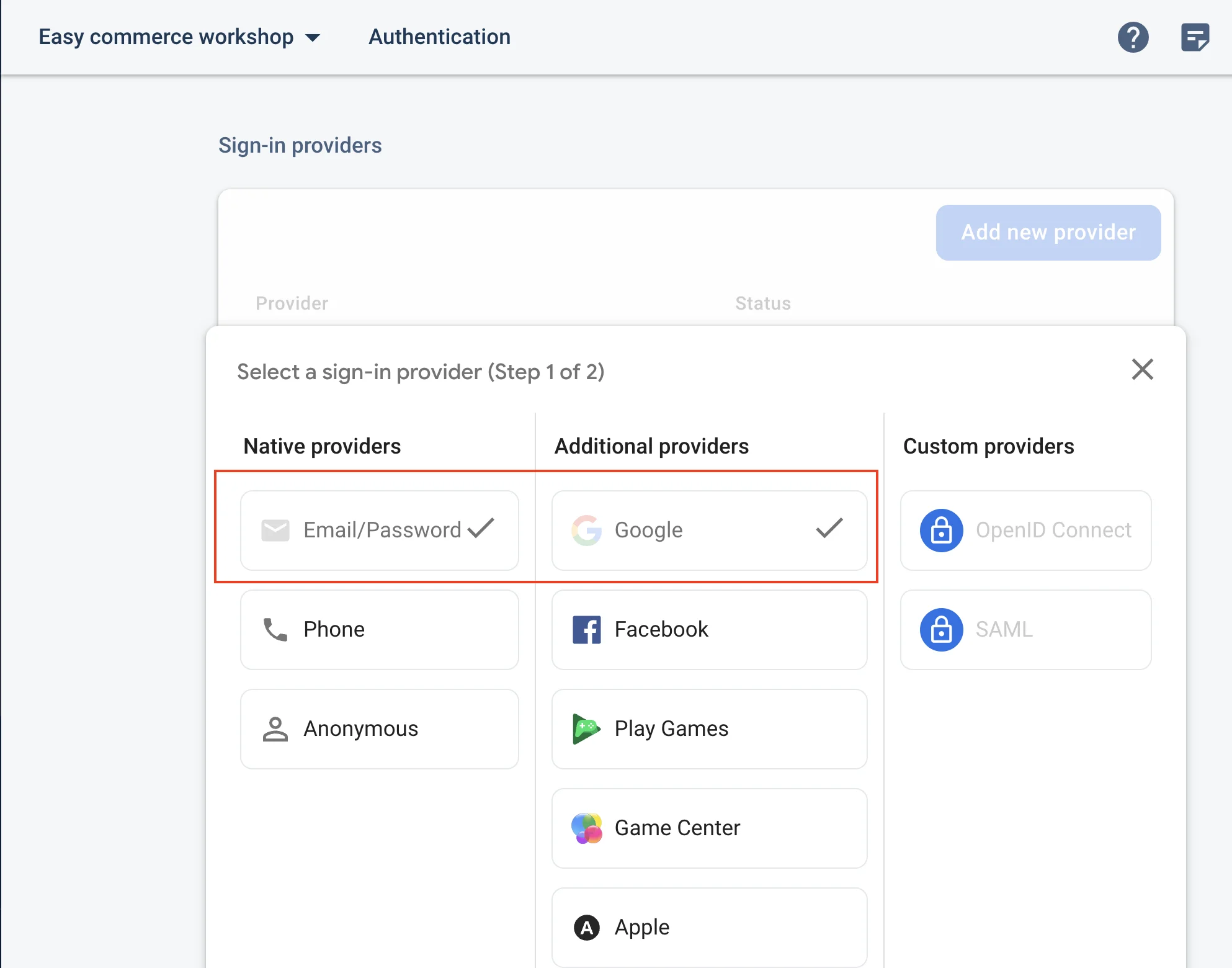Open the release notes icon in header

click(1195, 37)
